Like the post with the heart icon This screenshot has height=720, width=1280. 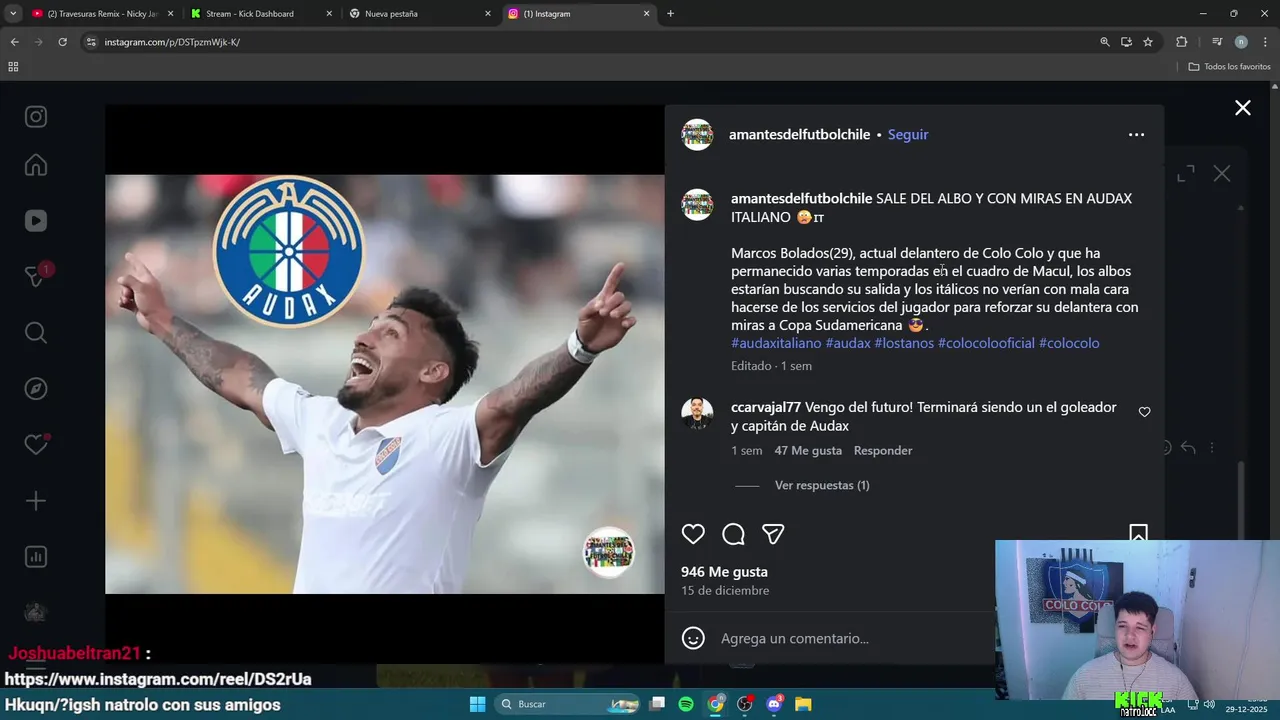coord(693,534)
